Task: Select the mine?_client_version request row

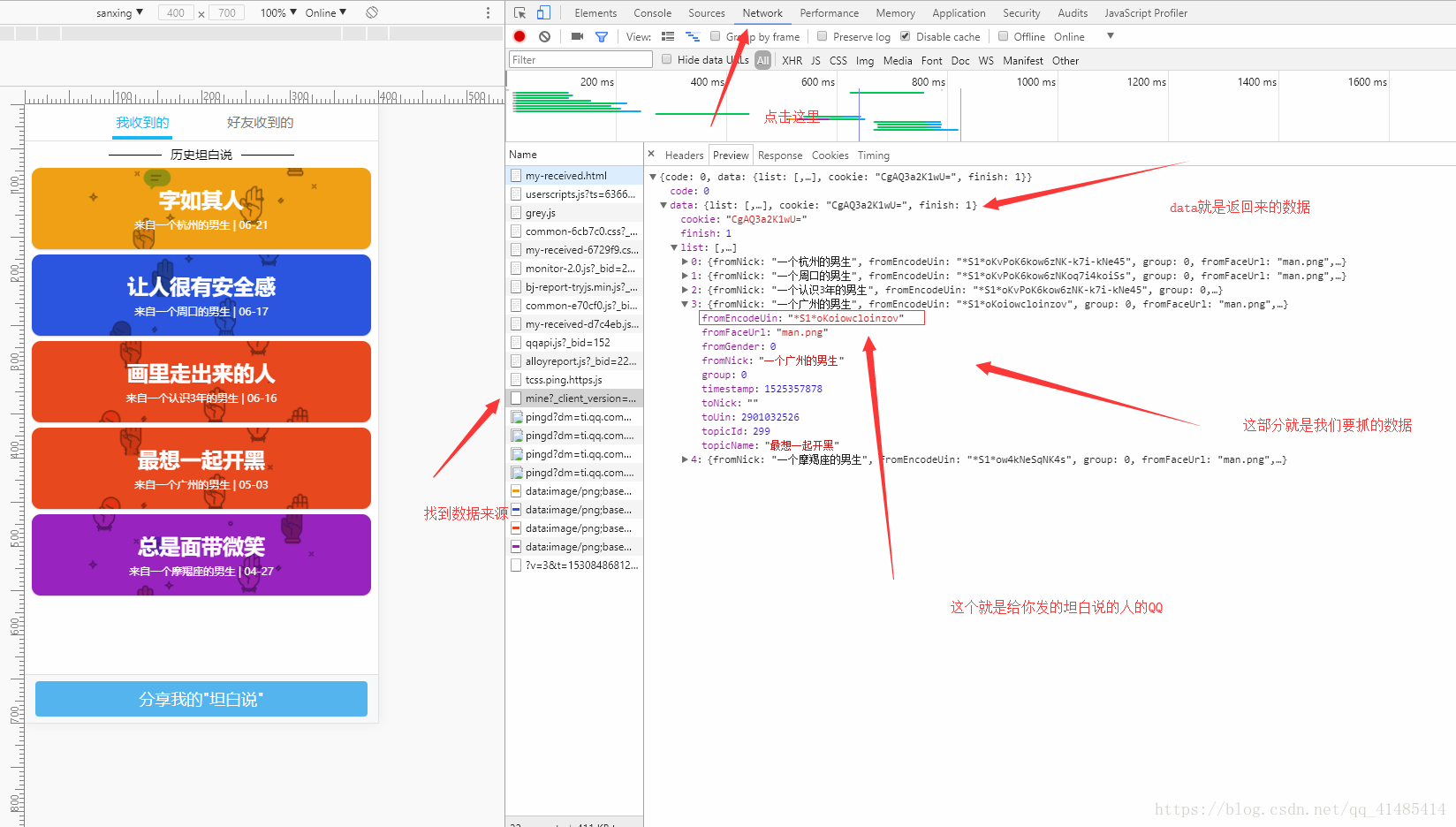Action: point(574,398)
